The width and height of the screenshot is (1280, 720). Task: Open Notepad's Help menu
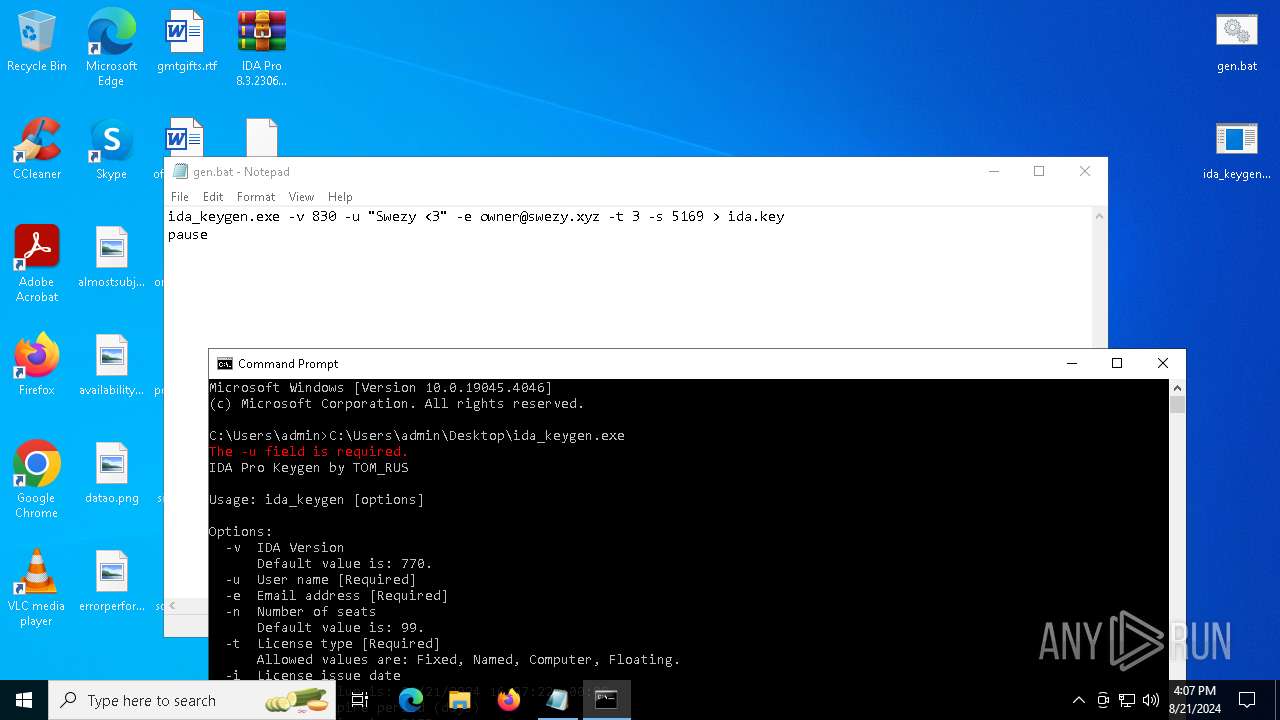tap(340, 197)
